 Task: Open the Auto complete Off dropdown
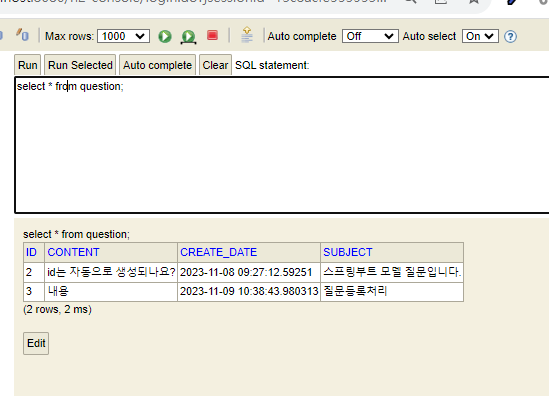(x=370, y=36)
